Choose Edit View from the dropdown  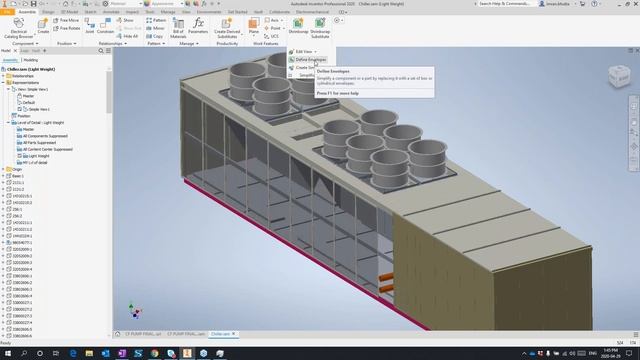(303, 52)
